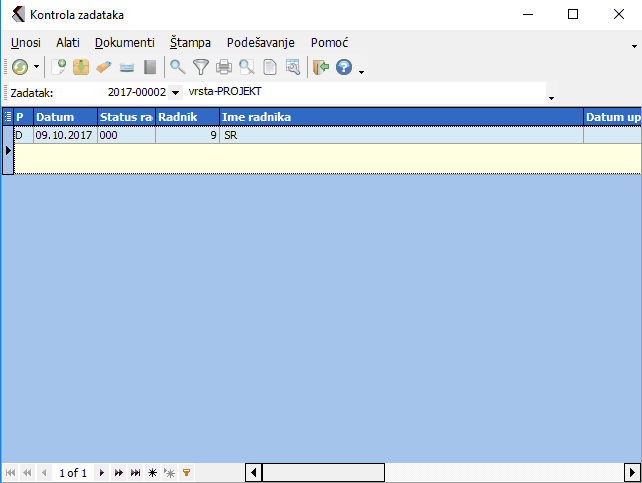This screenshot has height=483, width=642.
Task: Go to the next record arrow
Action: point(101,472)
